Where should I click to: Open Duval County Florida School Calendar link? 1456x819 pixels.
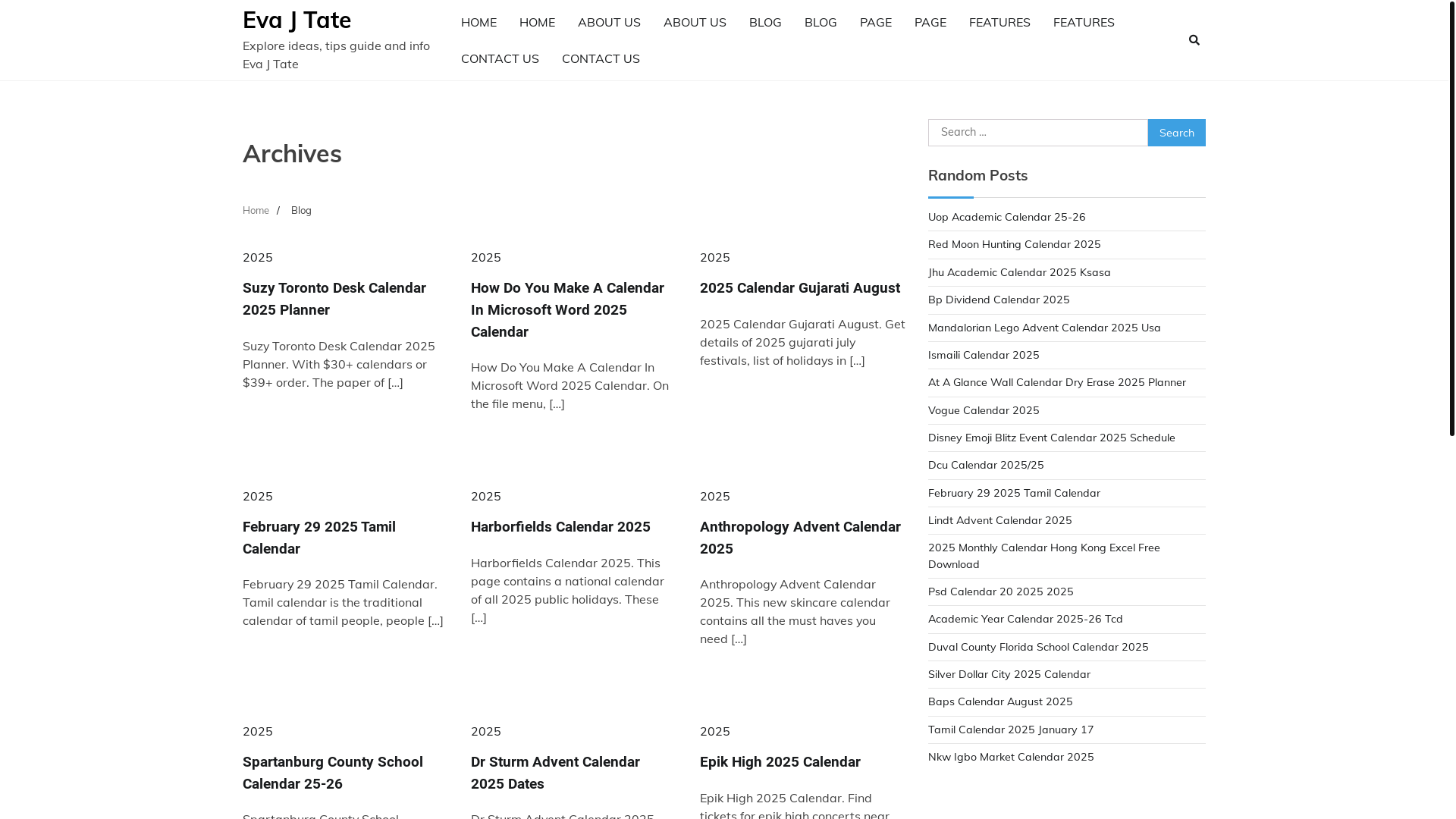tap(1038, 647)
